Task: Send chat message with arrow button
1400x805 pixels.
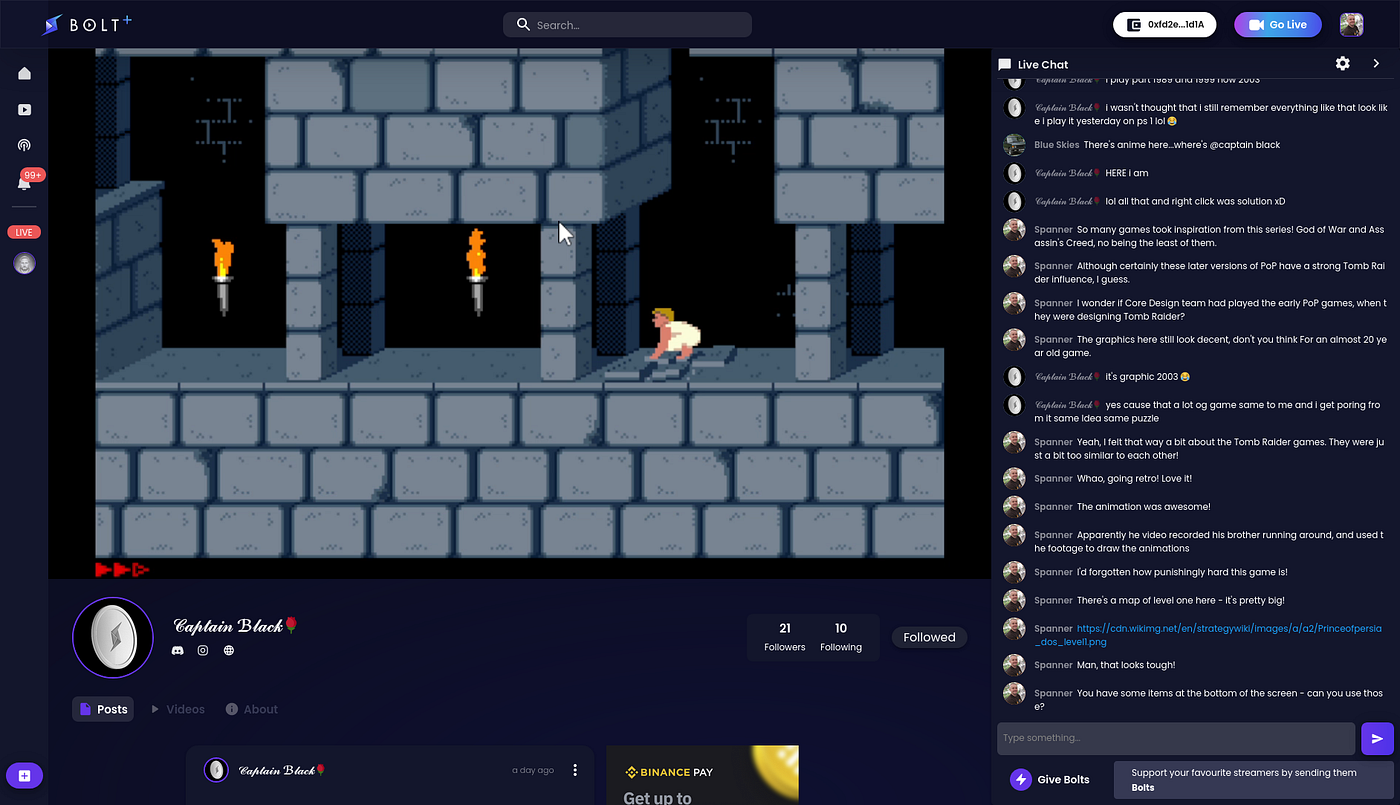Action: coord(1377,738)
